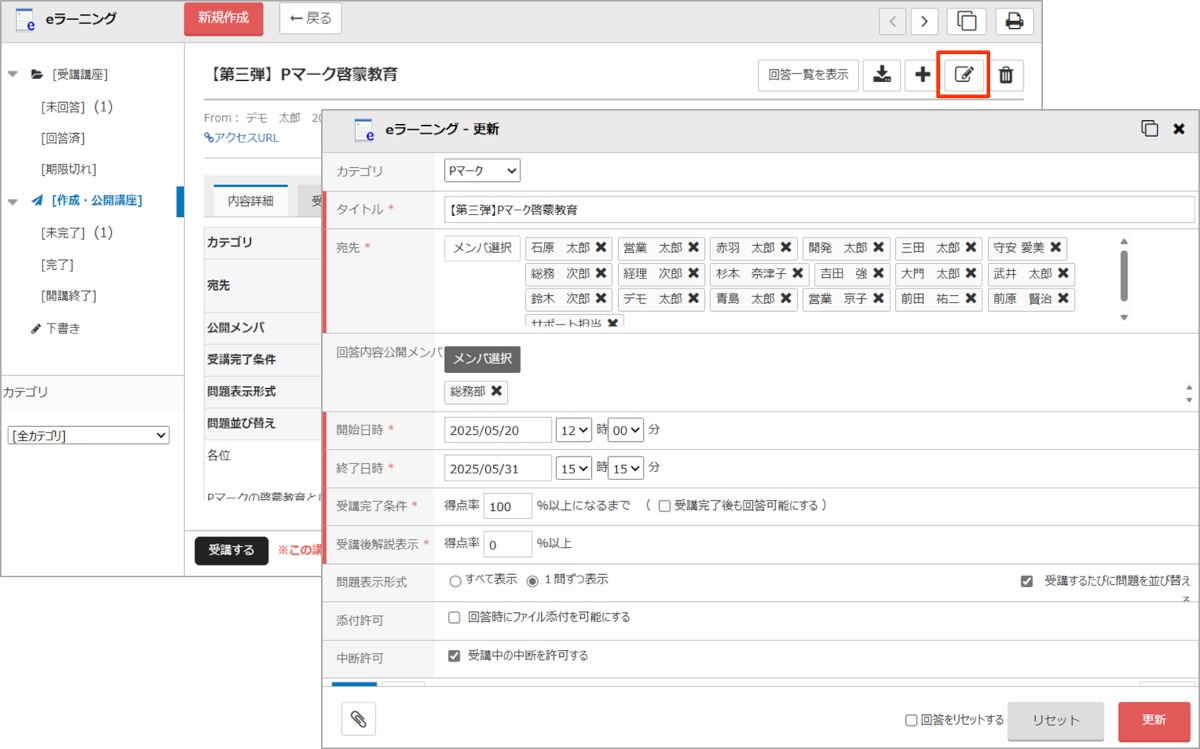The width and height of the screenshot is (1200, 749).
Task: Click the printer icon in the top bar
Action: (1014, 21)
